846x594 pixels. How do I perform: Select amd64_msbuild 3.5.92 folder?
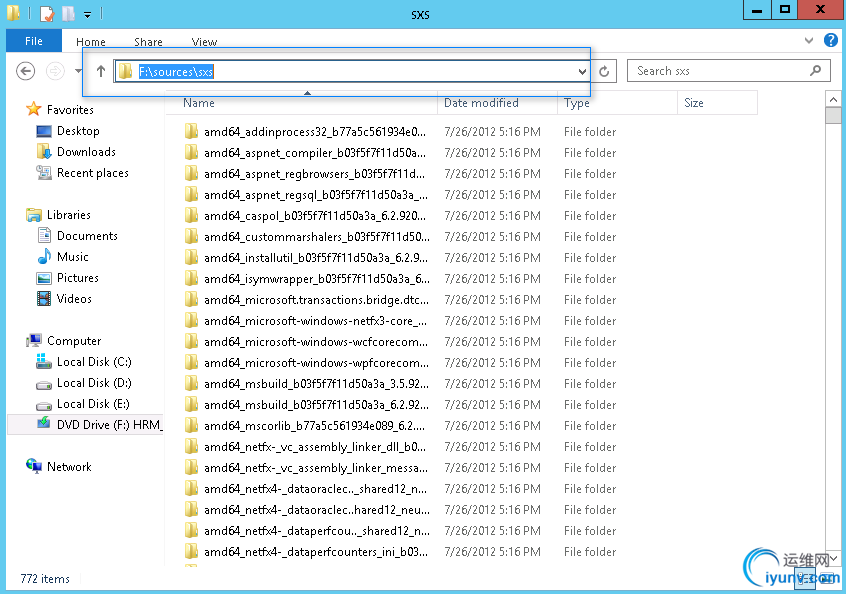(316, 384)
